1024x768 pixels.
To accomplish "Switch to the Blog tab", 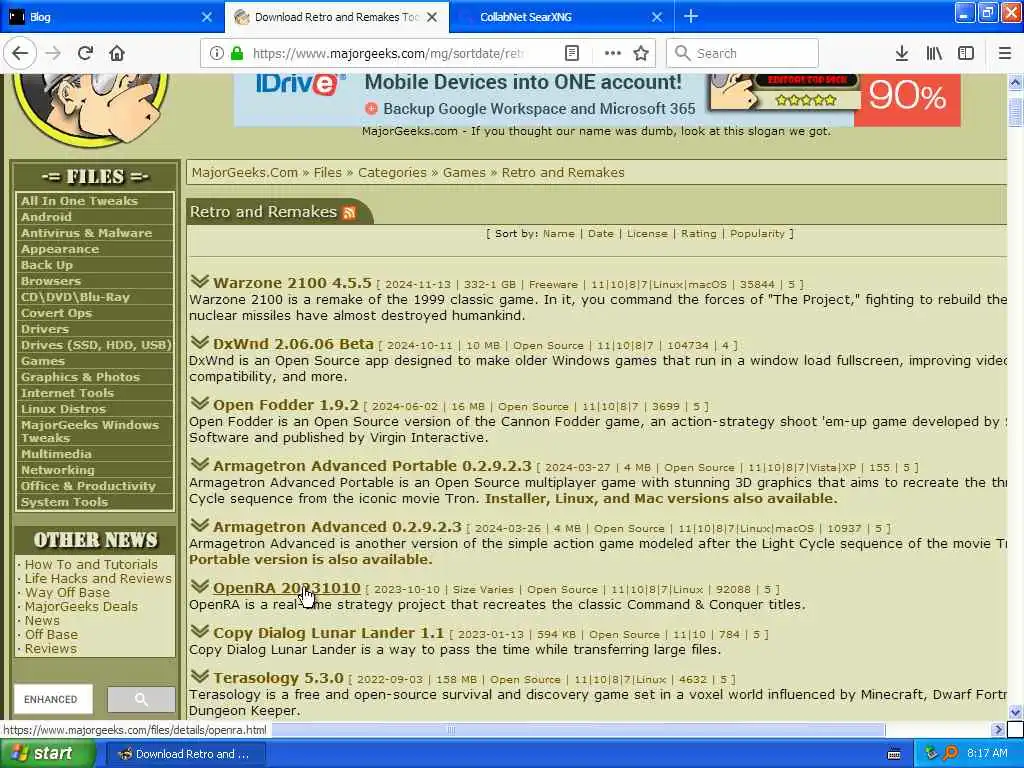I will (111, 17).
